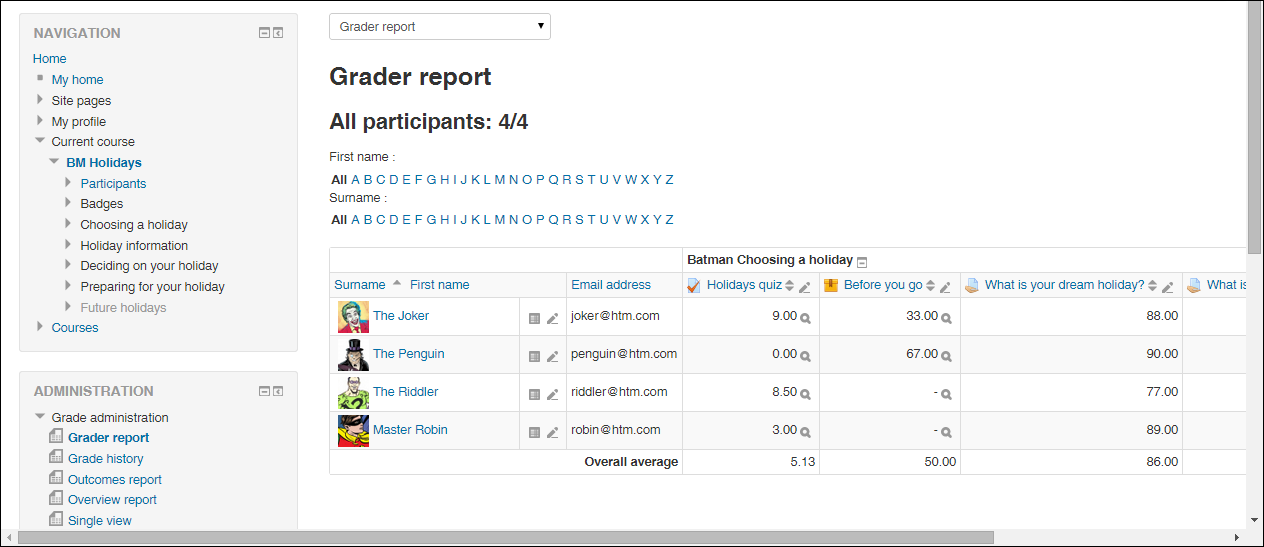Click the vertical scrollbar thumb
Image resolution: width=1264 pixels, height=547 pixels.
pos(1255,126)
